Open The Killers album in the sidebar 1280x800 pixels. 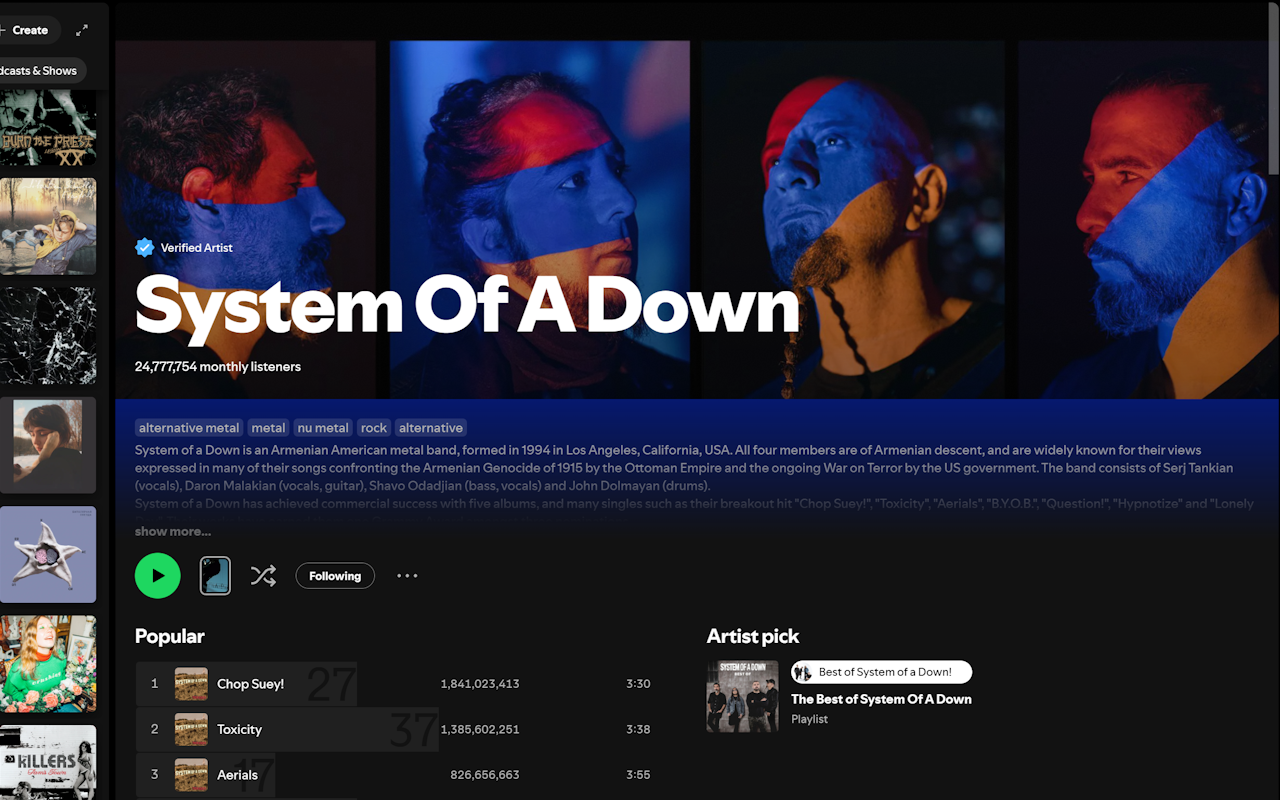tap(48, 762)
